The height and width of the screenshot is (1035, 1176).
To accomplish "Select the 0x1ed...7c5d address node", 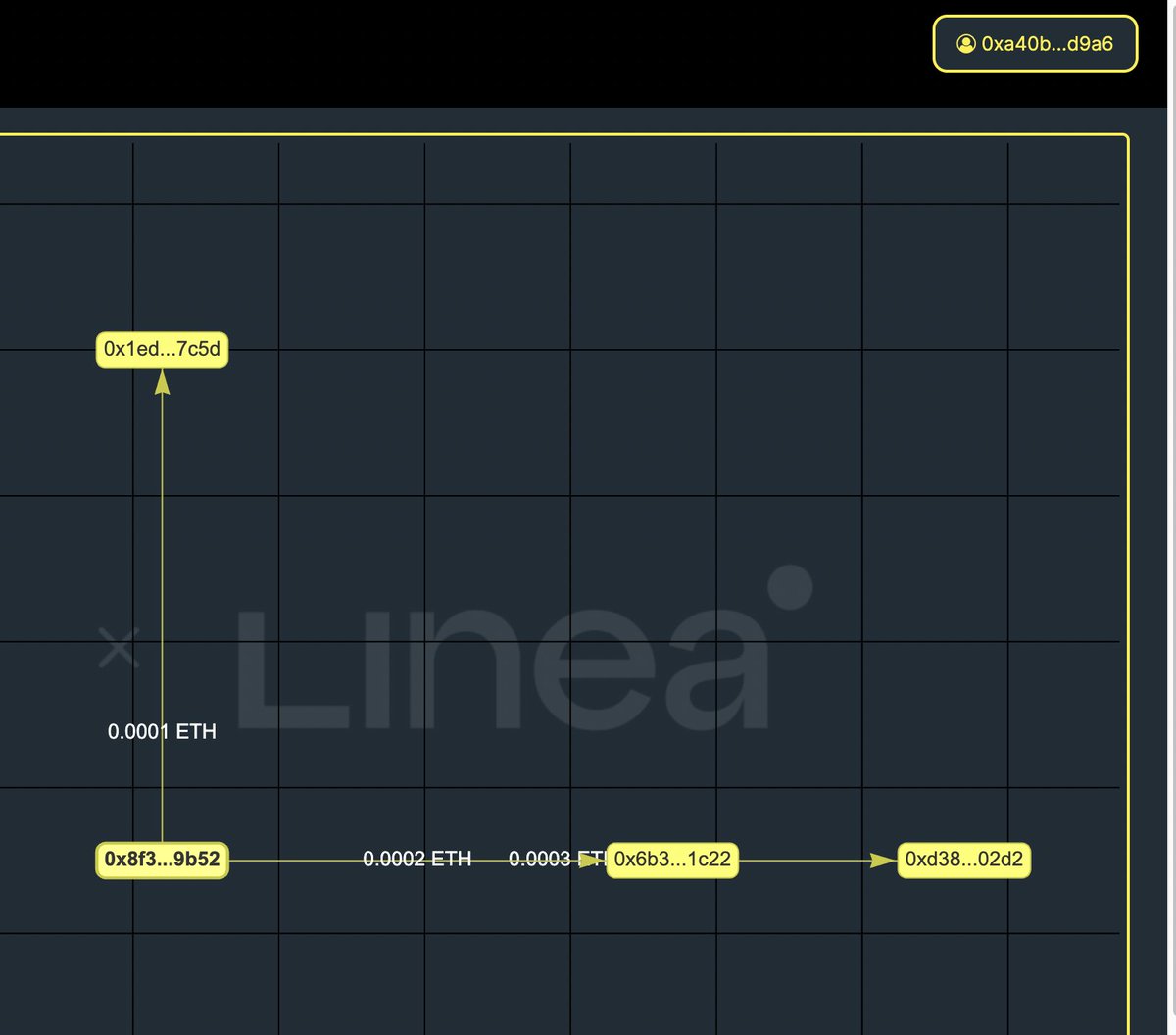I will pos(162,349).
